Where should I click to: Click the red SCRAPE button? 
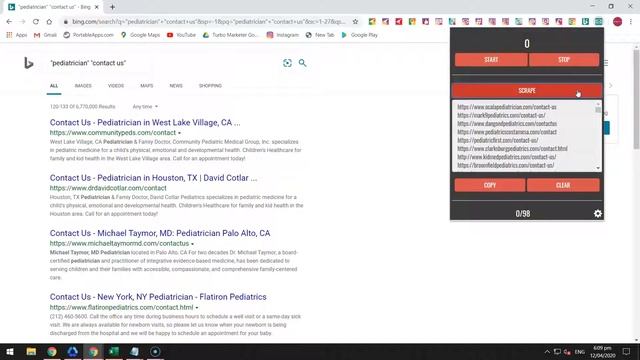[527, 91]
